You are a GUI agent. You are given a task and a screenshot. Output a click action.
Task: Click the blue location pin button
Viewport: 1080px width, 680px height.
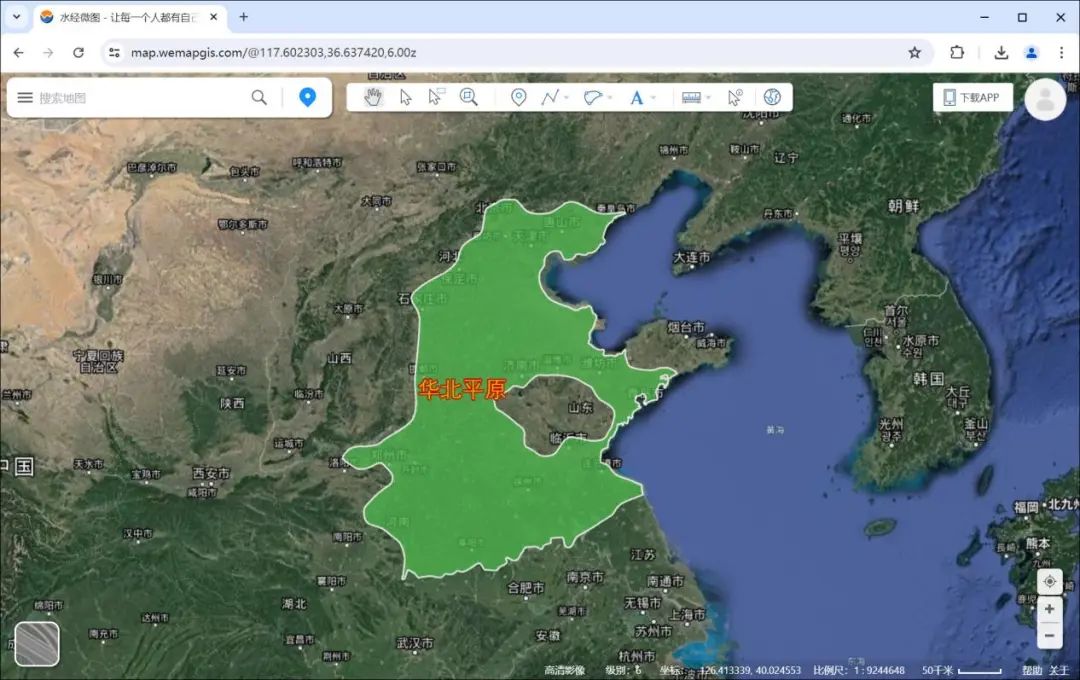point(307,97)
